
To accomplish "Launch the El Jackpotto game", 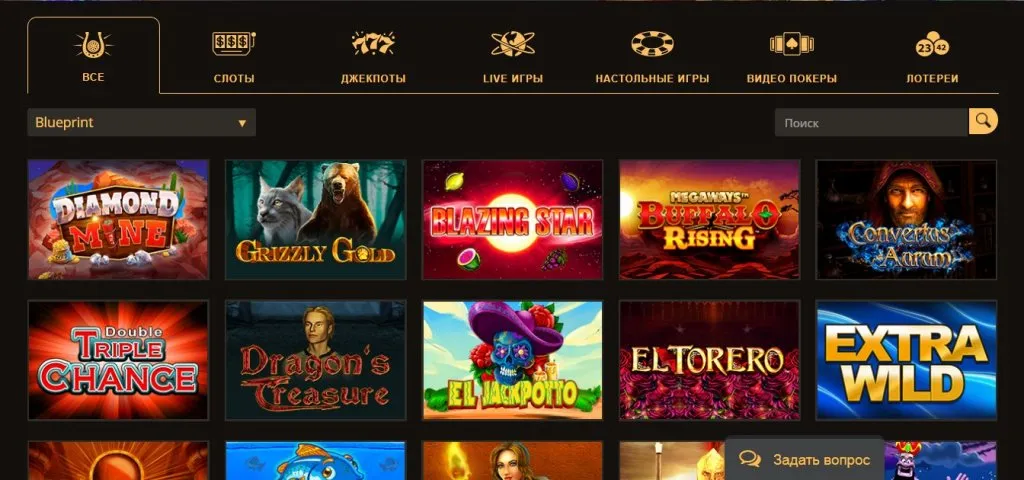I will tap(513, 360).
